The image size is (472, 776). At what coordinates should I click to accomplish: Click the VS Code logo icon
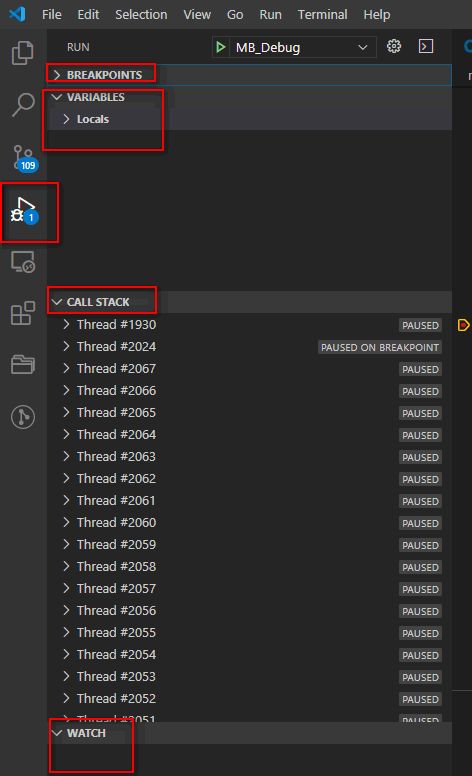pyautogui.click(x=17, y=14)
